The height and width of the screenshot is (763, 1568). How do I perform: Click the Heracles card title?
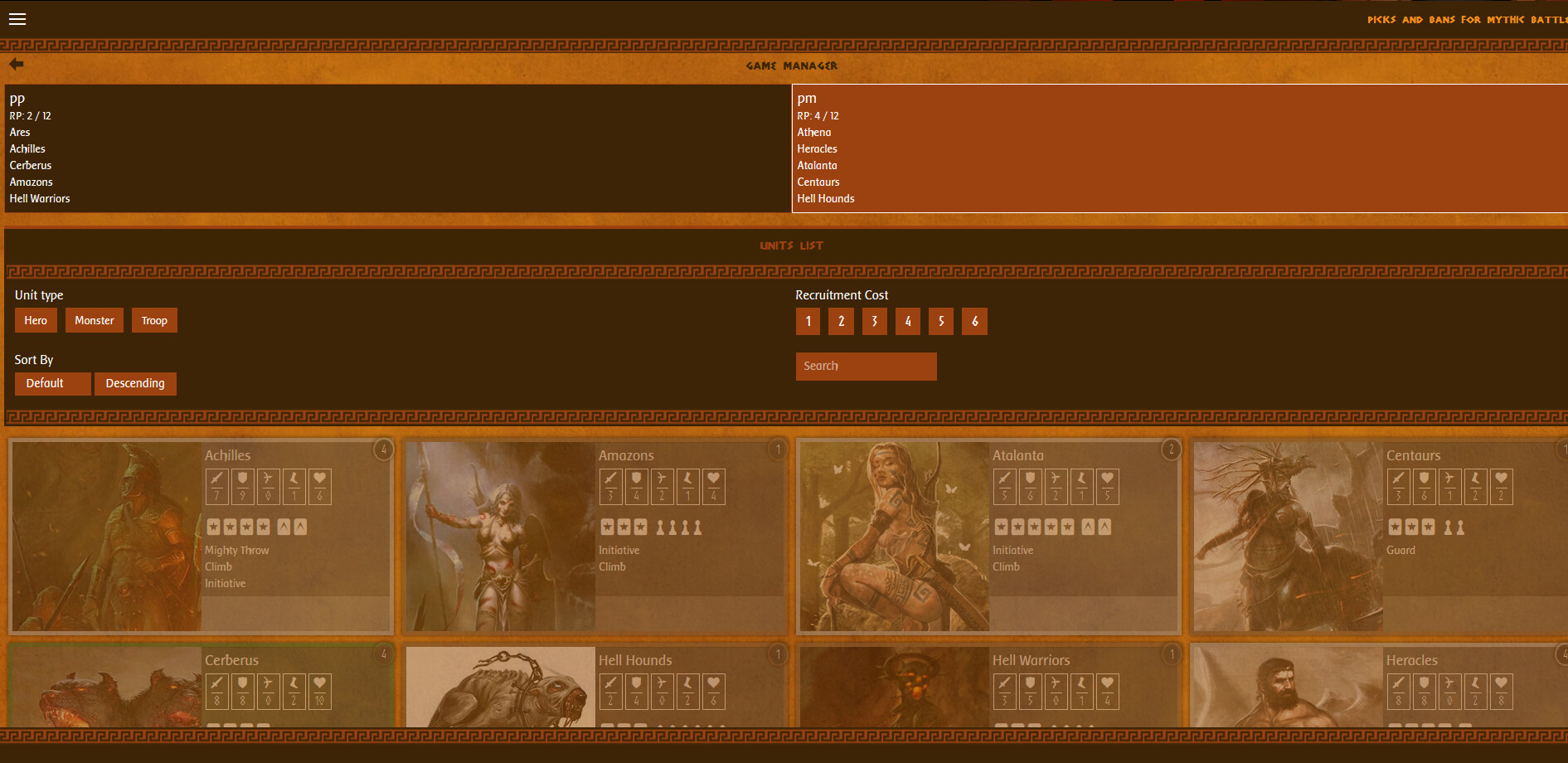[1411, 660]
